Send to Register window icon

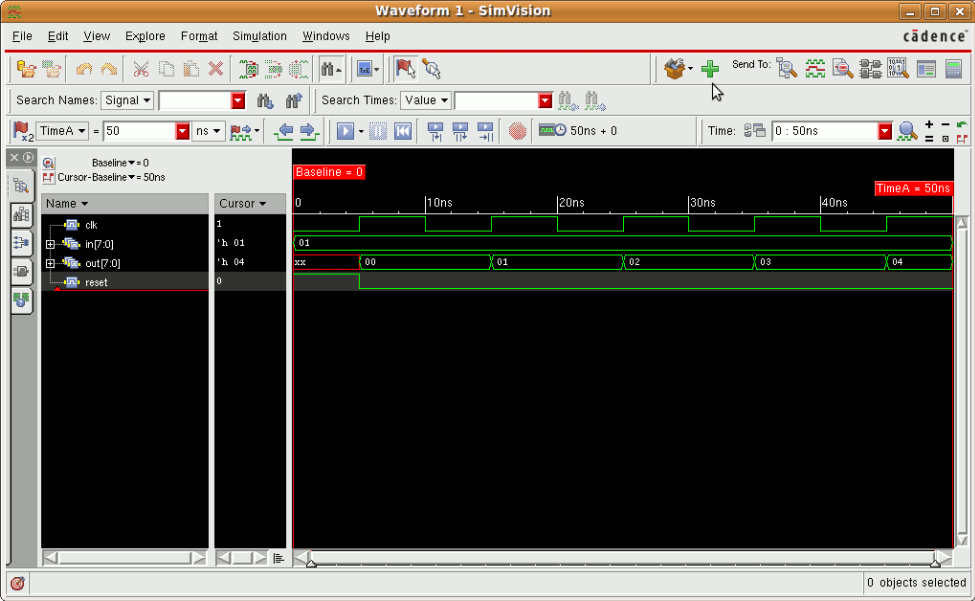pos(926,68)
